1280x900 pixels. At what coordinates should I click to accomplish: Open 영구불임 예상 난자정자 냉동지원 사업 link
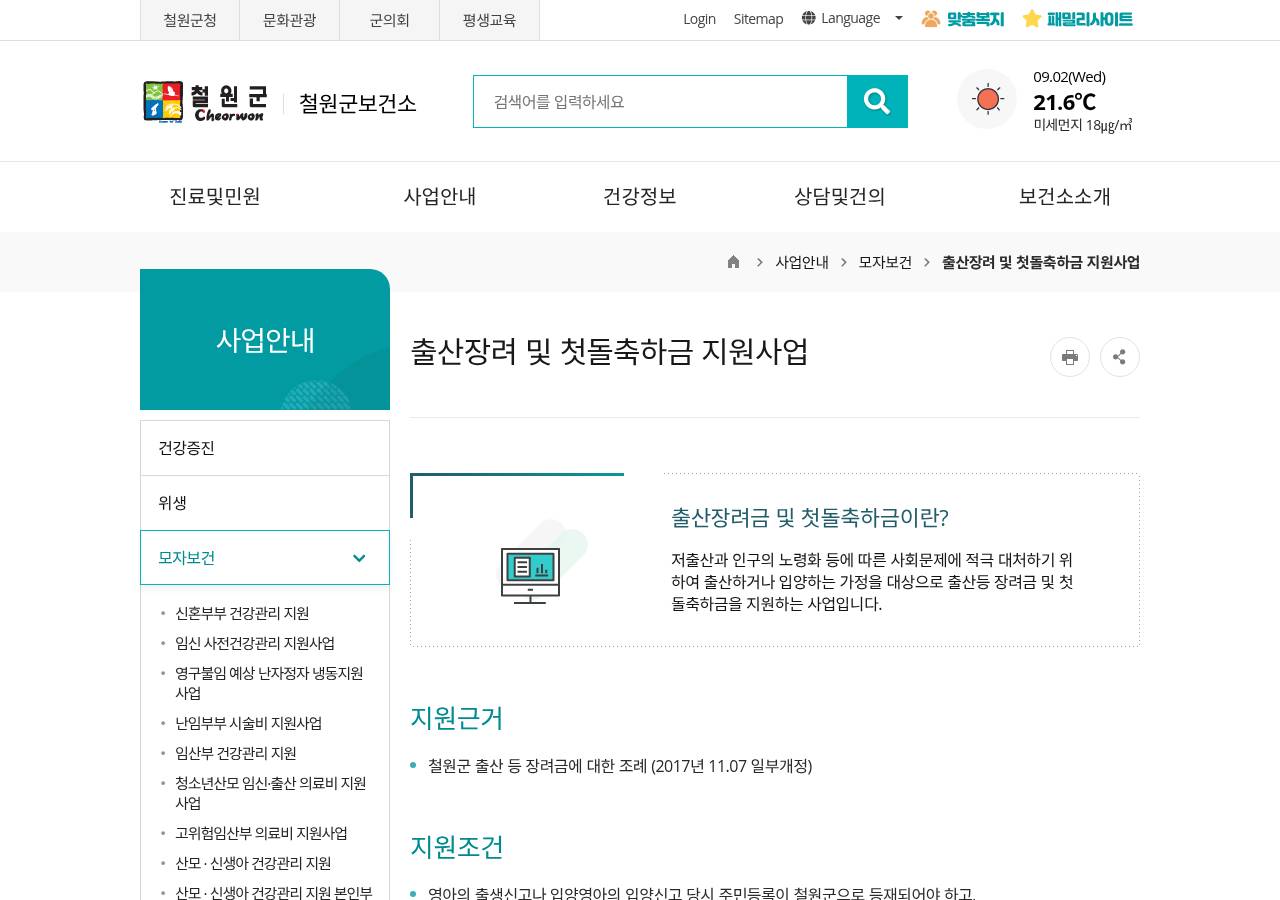(269, 683)
